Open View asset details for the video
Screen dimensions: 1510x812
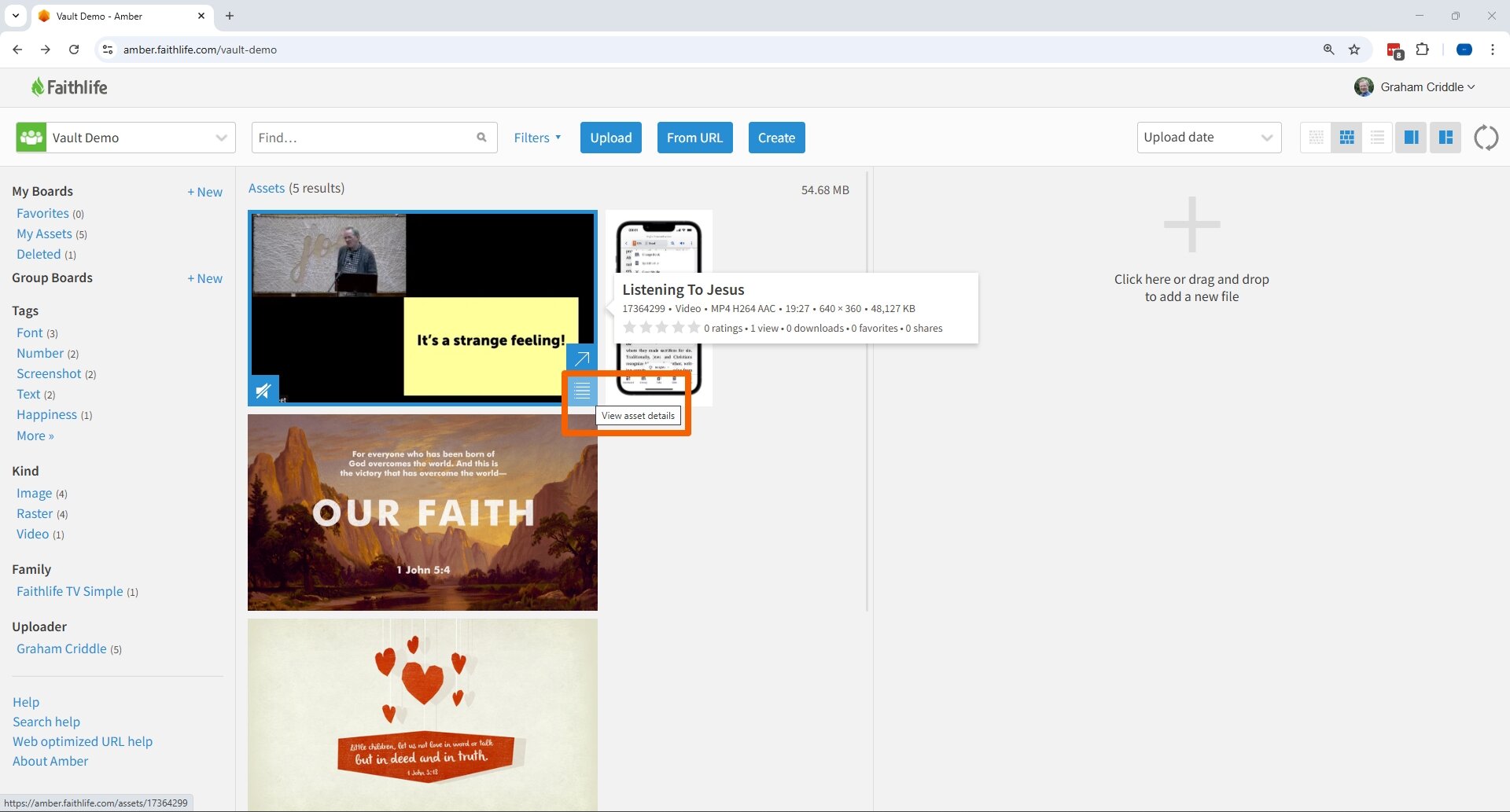[582, 391]
